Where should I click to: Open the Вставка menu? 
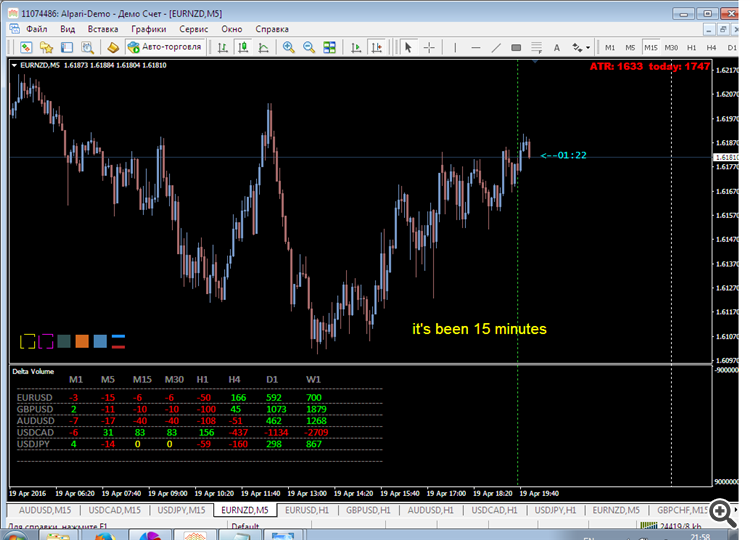tap(103, 29)
